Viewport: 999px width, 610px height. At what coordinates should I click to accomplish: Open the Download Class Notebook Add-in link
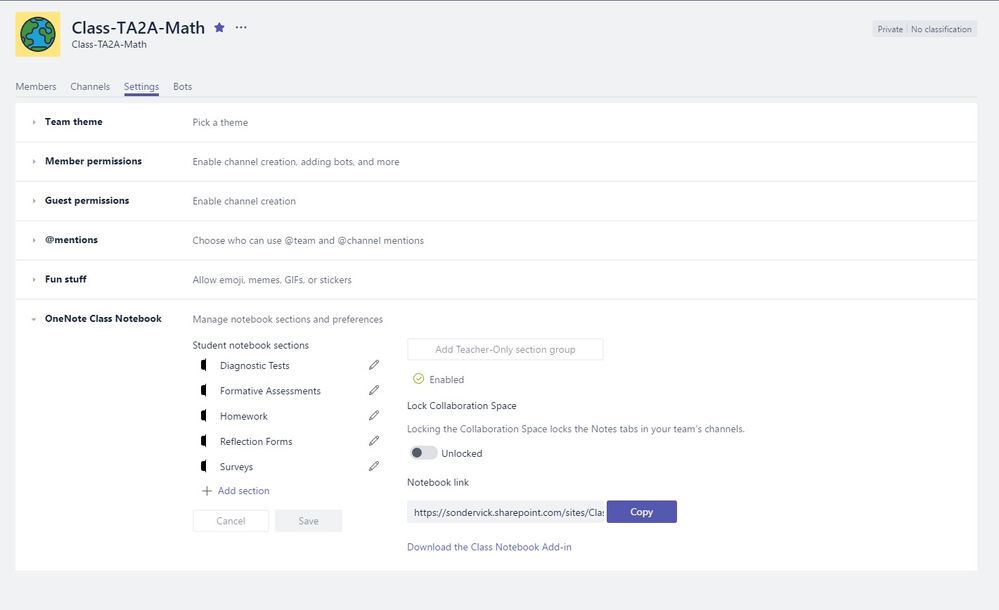click(x=489, y=547)
